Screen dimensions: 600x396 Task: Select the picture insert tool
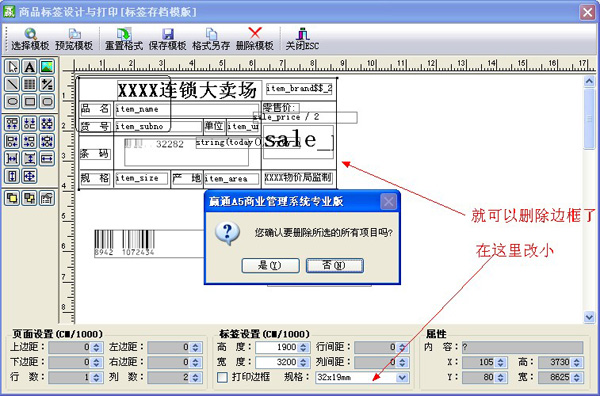(47, 67)
